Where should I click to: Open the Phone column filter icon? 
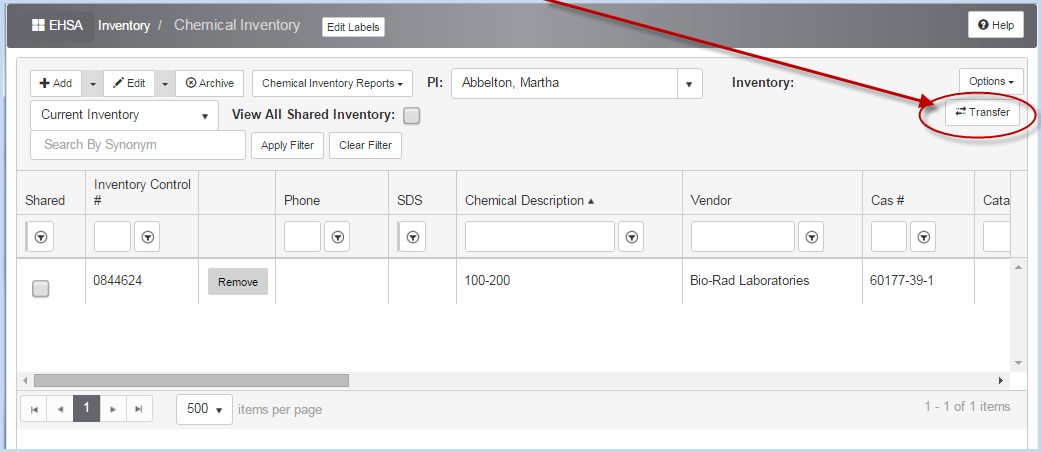click(337, 237)
